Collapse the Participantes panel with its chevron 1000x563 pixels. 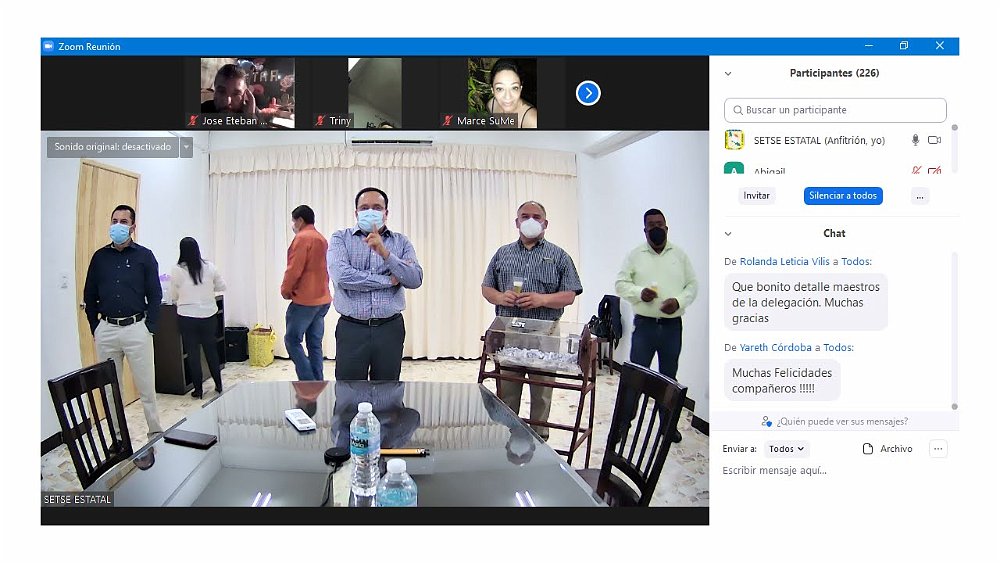coord(728,73)
